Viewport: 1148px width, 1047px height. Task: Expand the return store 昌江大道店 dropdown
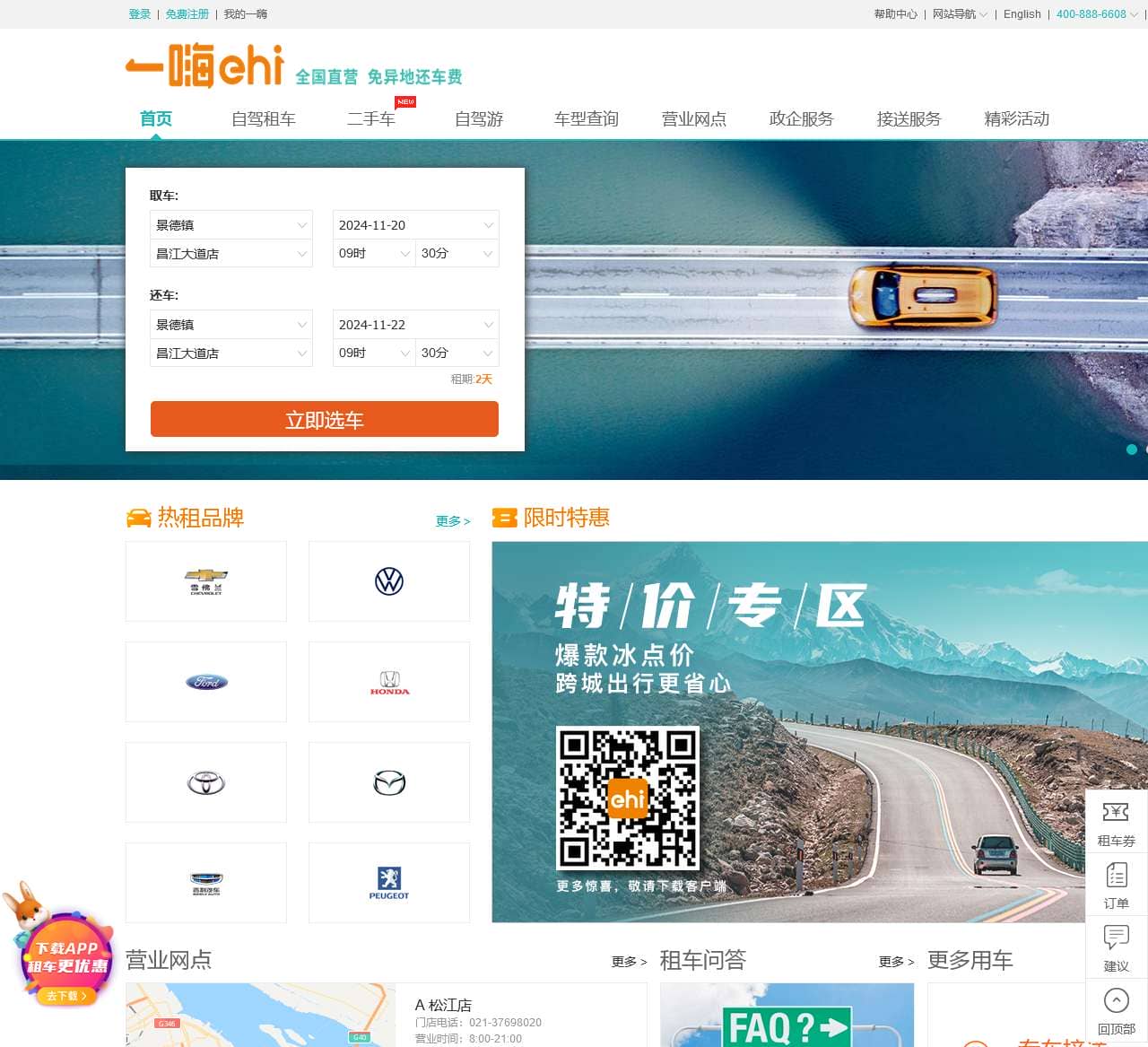coord(231,353)
